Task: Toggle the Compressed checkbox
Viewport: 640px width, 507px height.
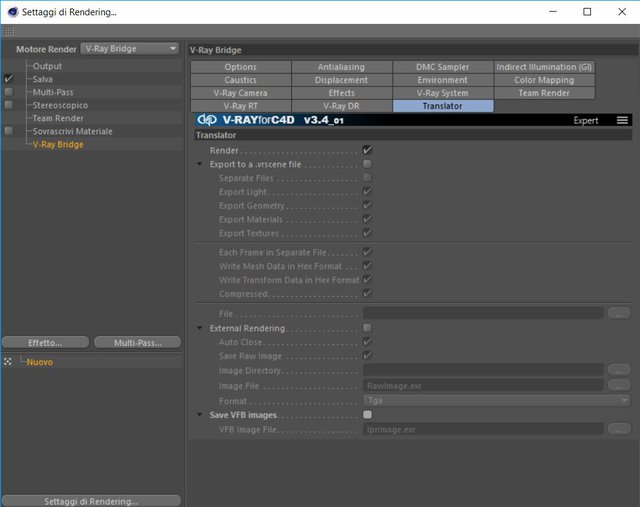Action: (x=367, y=293)
